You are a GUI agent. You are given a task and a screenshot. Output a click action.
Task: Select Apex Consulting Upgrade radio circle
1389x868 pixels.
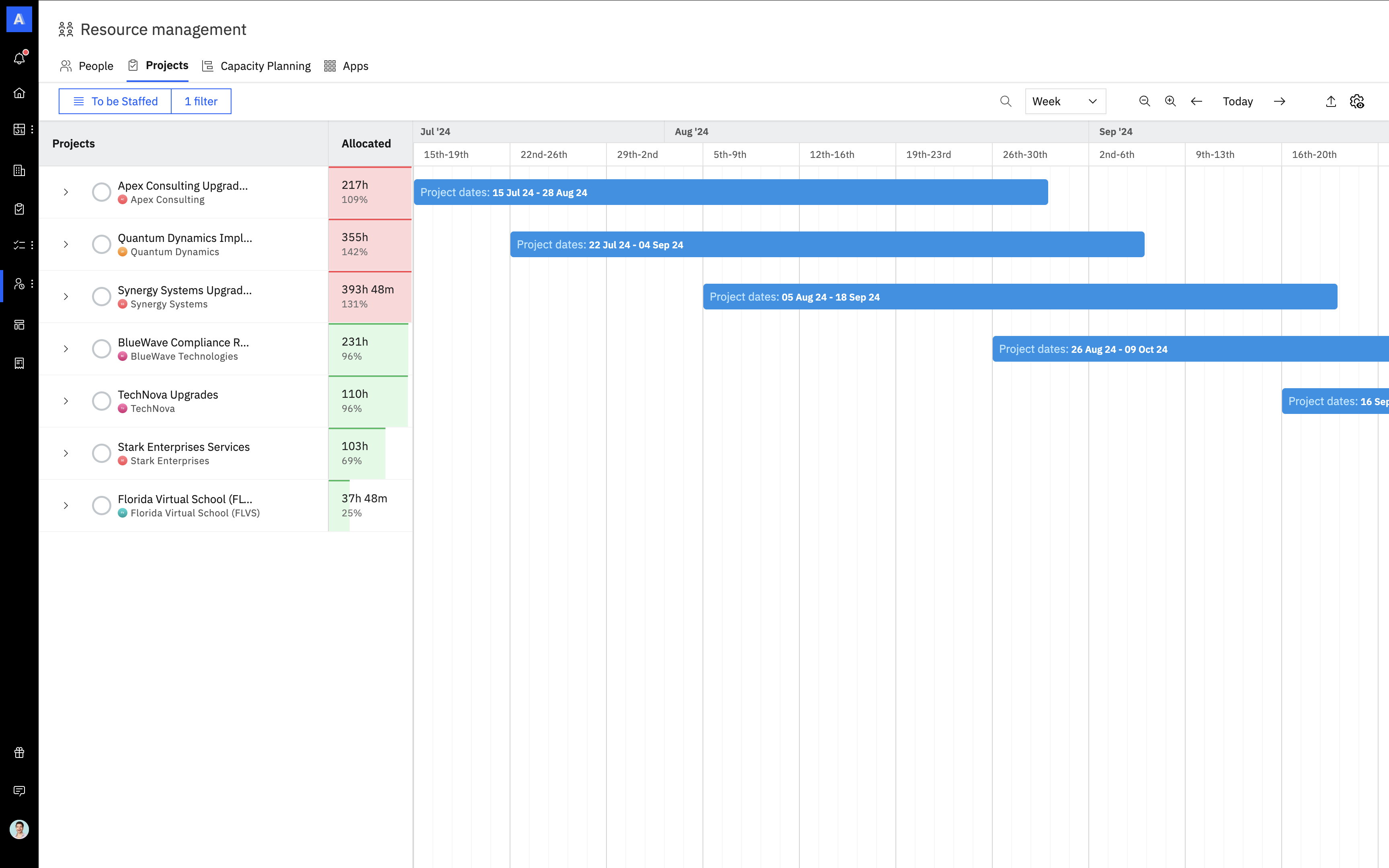pyautogui.click(x=102, y=192)
